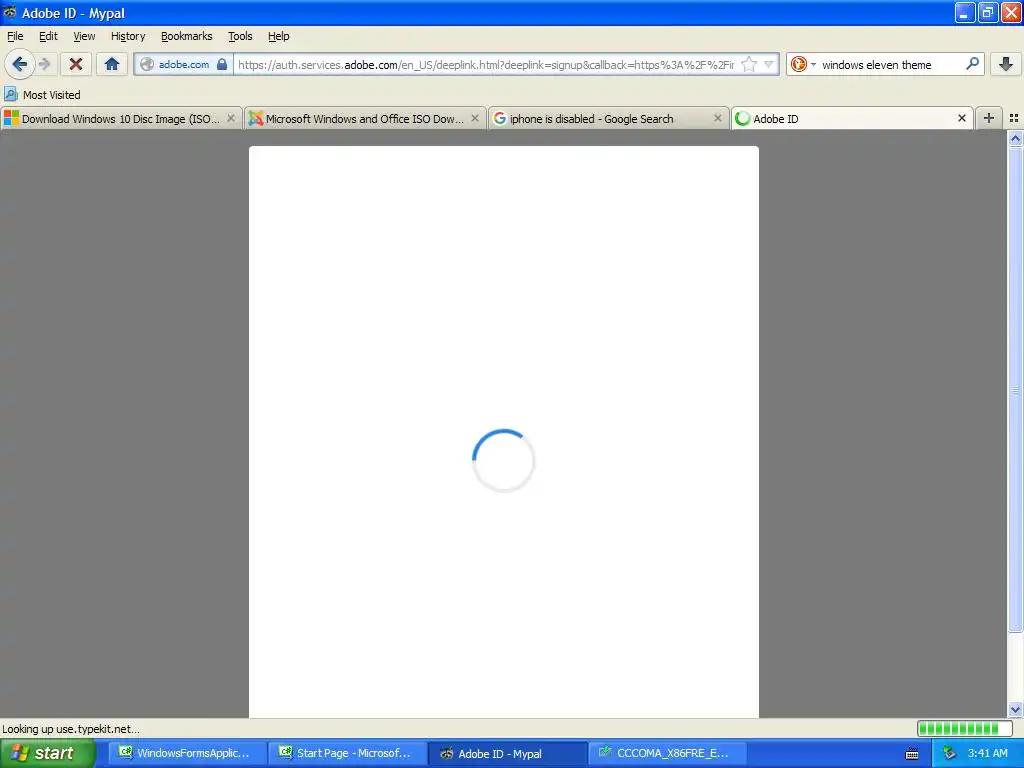1024x768 pixels.
Task: Click the list all tabs grid icon
Action: 1014,118
